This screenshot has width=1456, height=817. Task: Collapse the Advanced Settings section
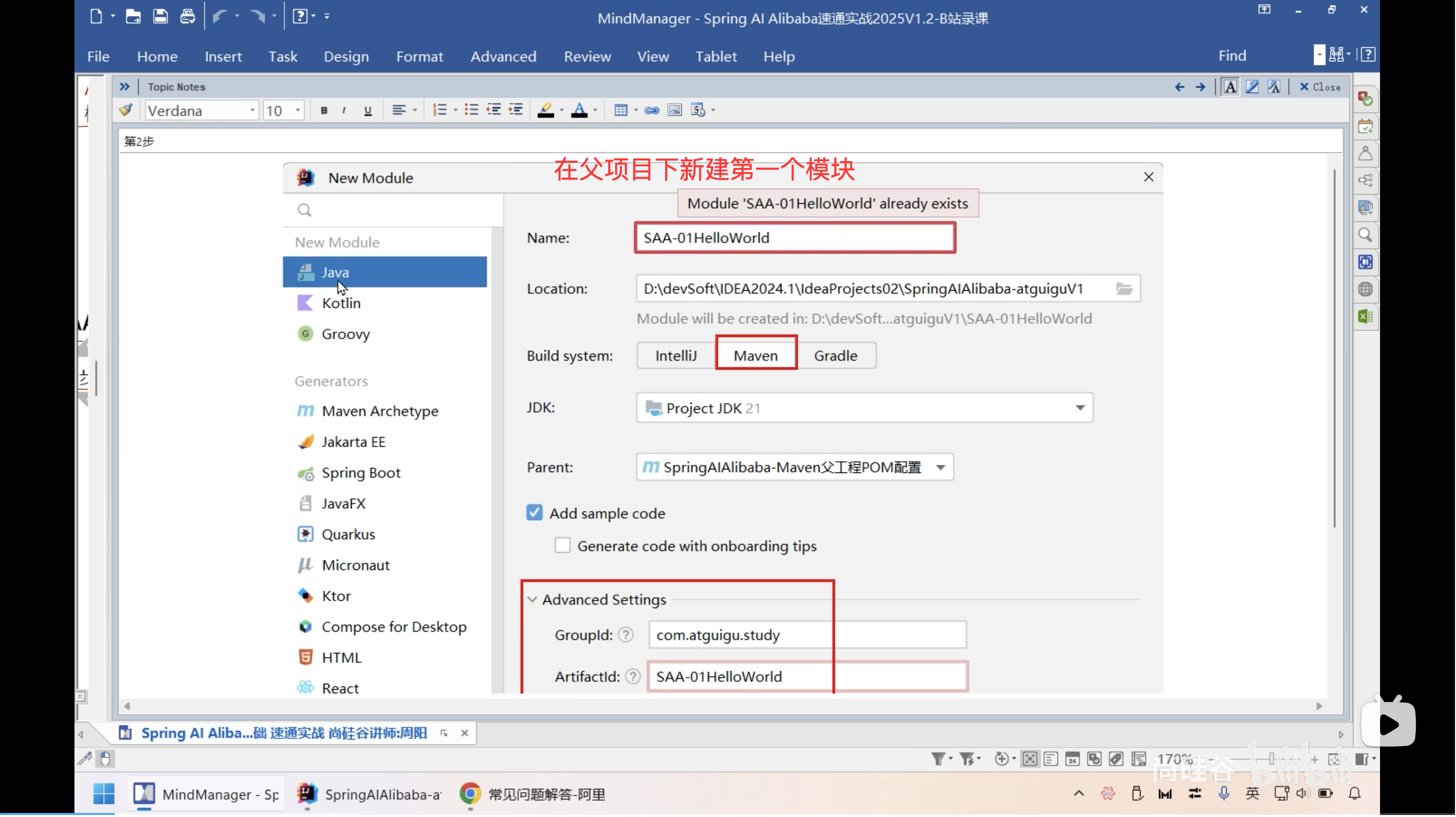coord(532,600)
